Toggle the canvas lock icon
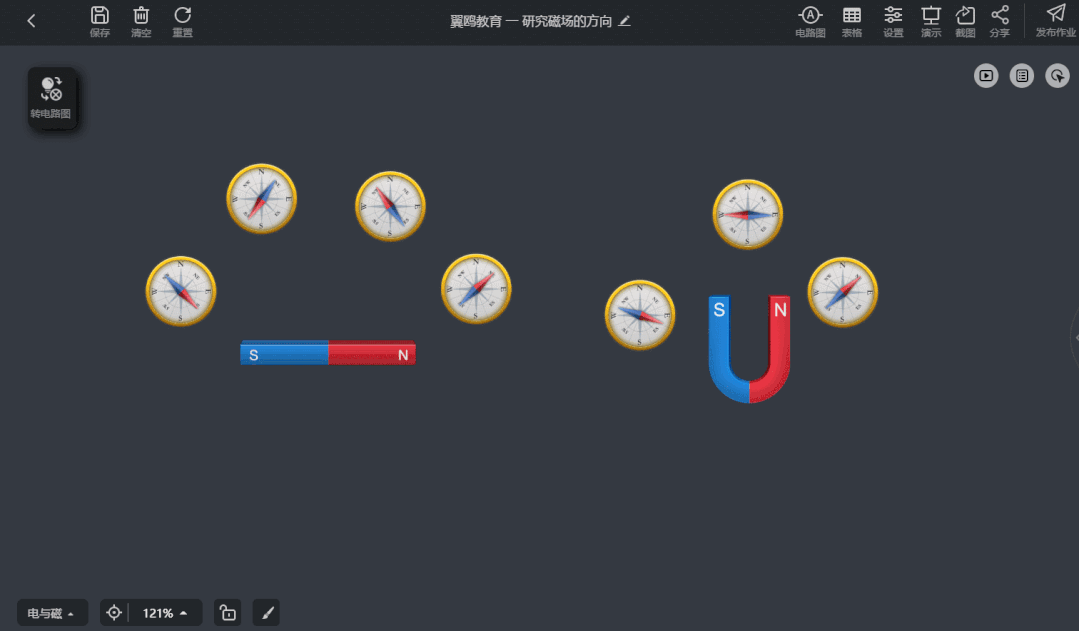This screenshot has height=631, width=1079. (x=227, y=613)
